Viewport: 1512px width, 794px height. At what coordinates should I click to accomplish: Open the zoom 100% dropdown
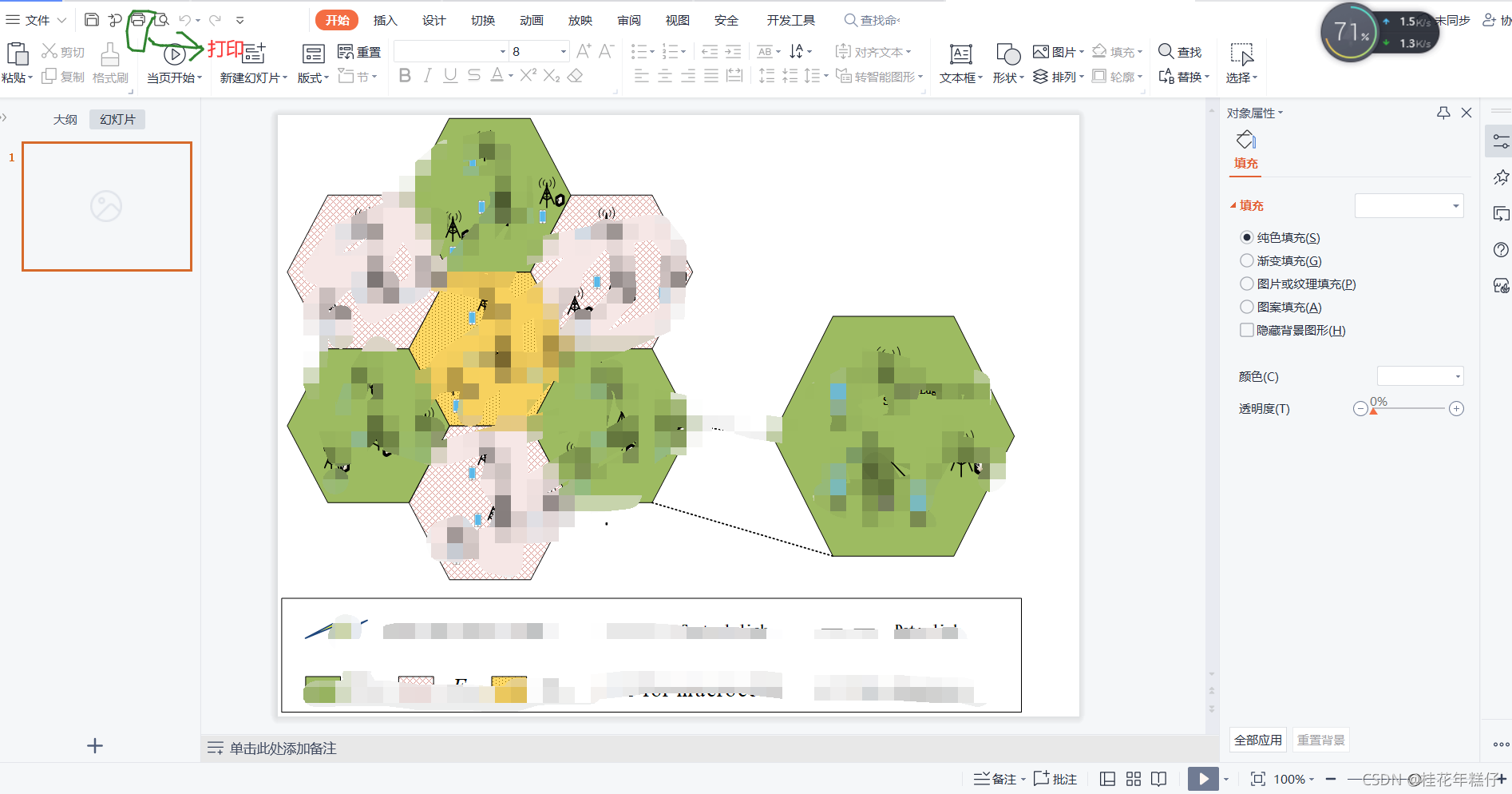tap(1294, 779)
